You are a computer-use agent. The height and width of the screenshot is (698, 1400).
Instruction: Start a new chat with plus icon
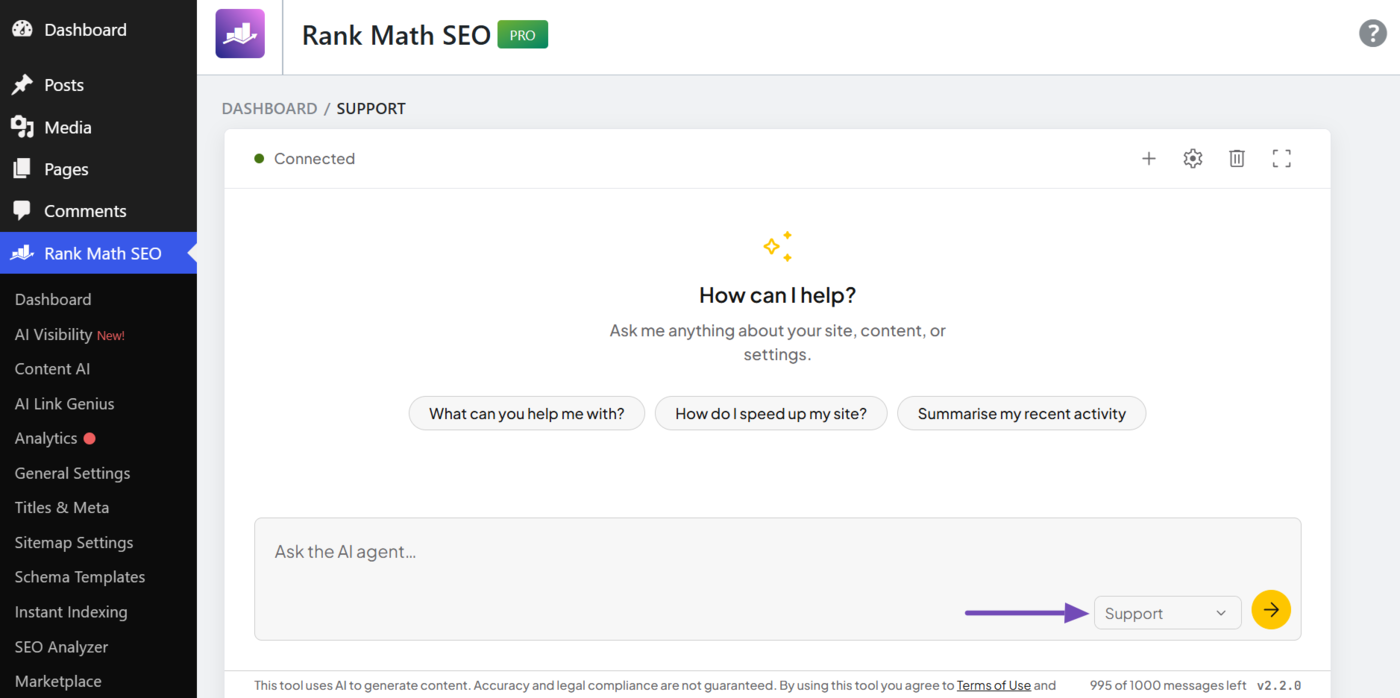coord(1149,158)
